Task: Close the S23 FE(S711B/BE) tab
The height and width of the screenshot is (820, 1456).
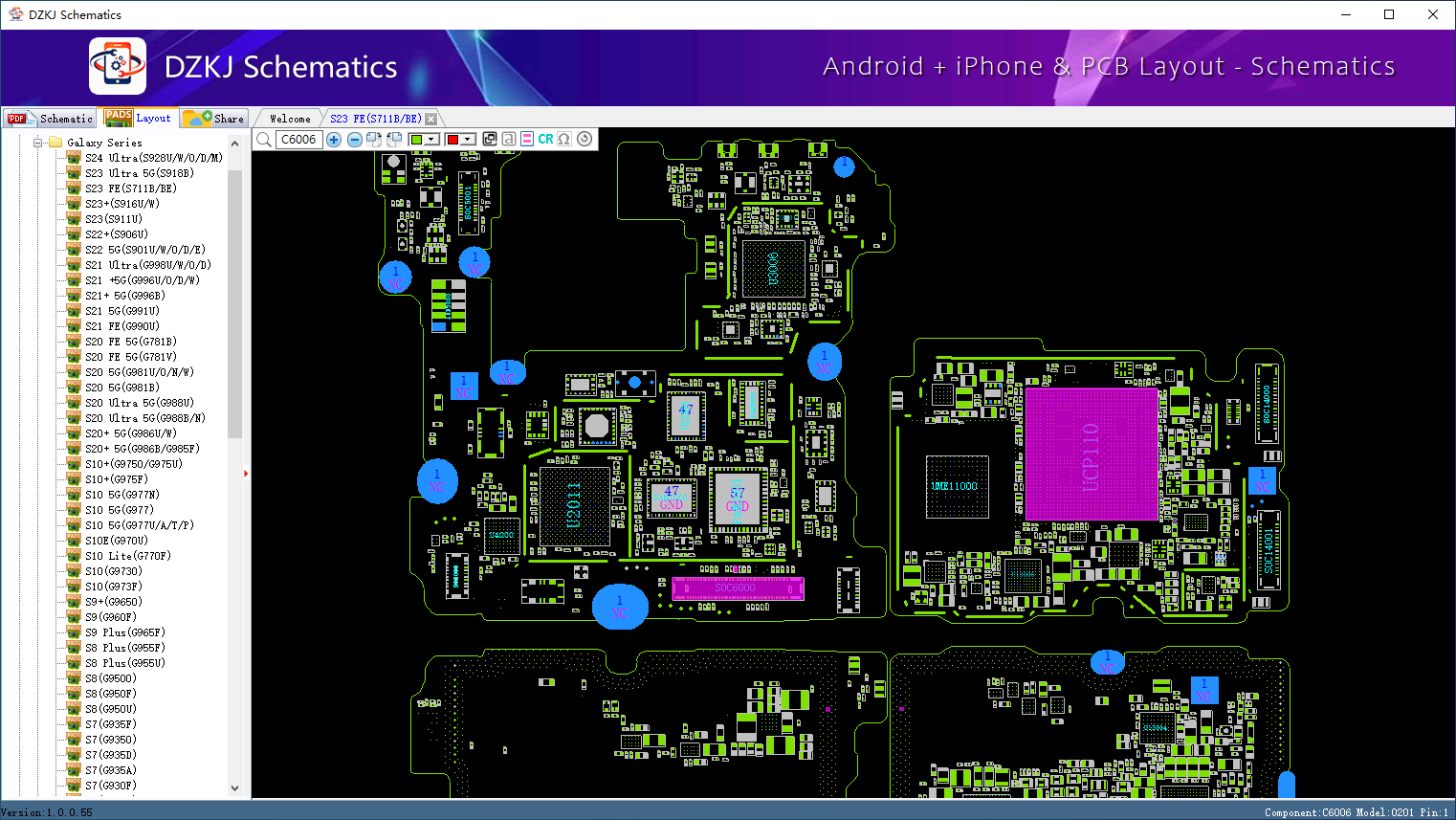Action: [x=431, y=119]
